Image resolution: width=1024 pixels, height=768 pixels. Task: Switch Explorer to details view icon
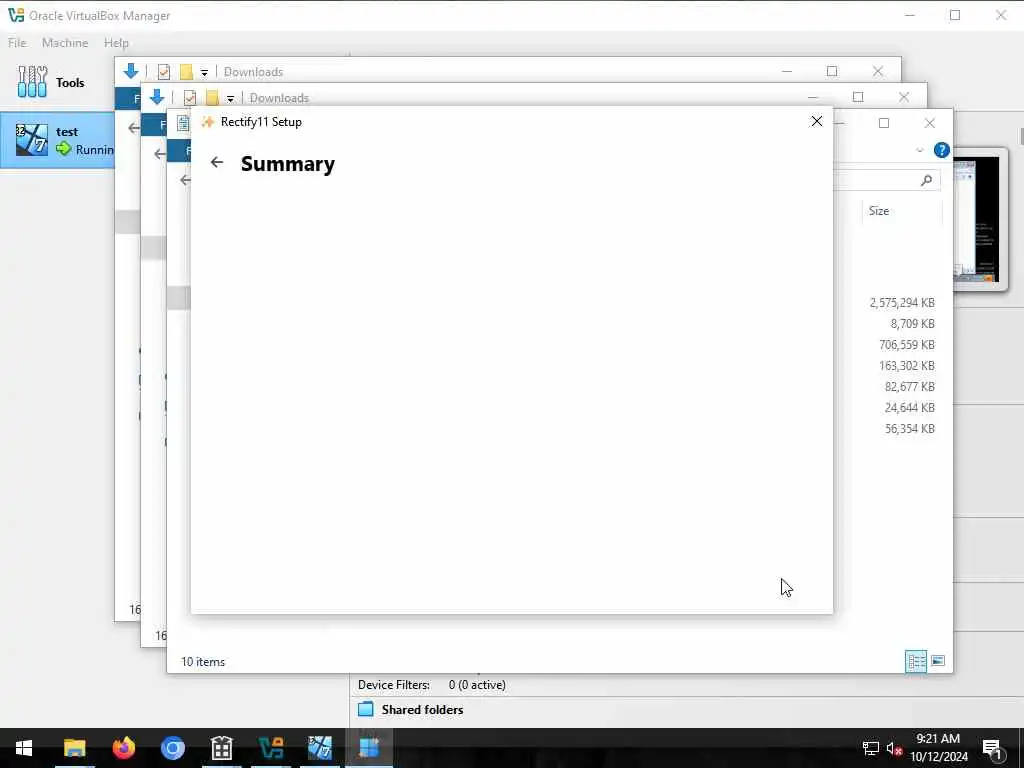[916, 661]
